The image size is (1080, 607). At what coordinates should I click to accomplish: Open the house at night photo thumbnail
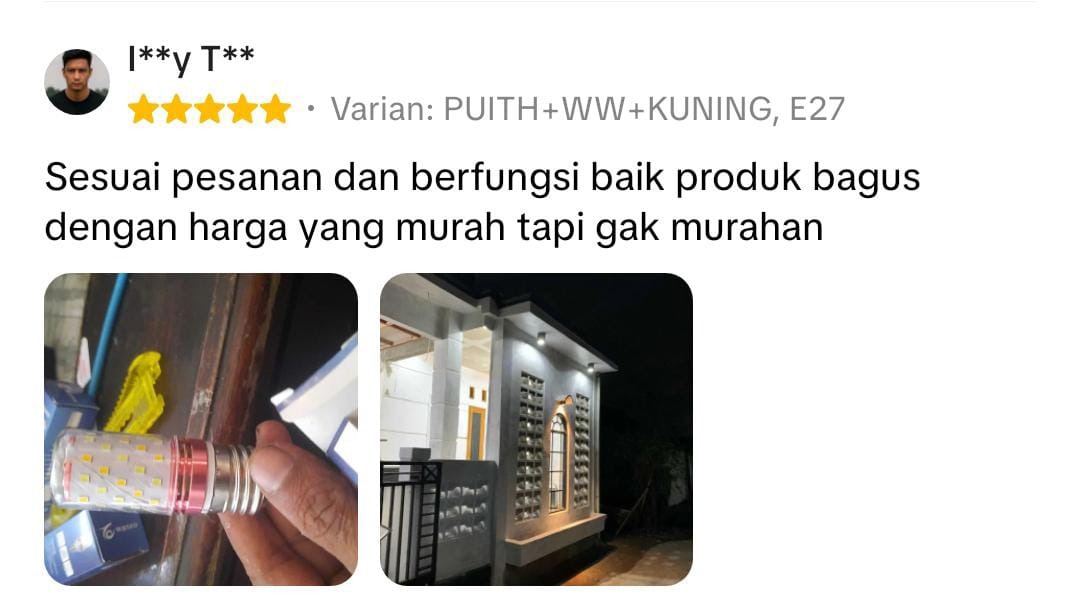(537, 429)
